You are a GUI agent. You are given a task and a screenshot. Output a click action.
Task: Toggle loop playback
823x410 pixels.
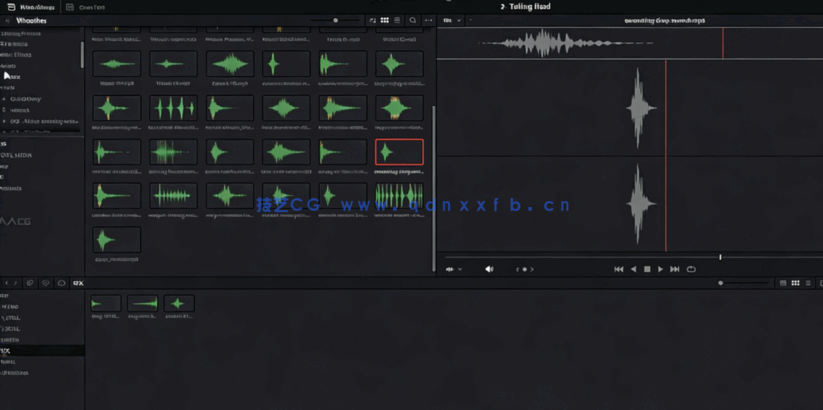pyautogui.click(x=691, y=269)
